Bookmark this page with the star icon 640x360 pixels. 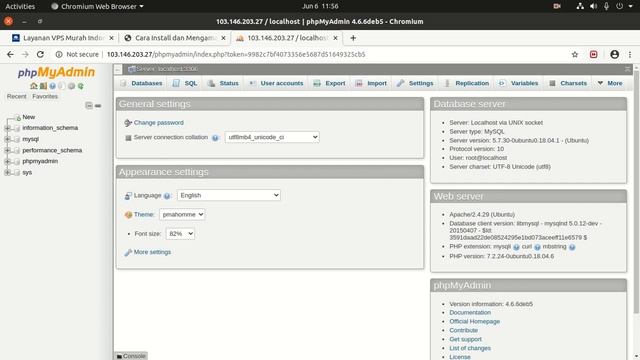click(575, 54)
